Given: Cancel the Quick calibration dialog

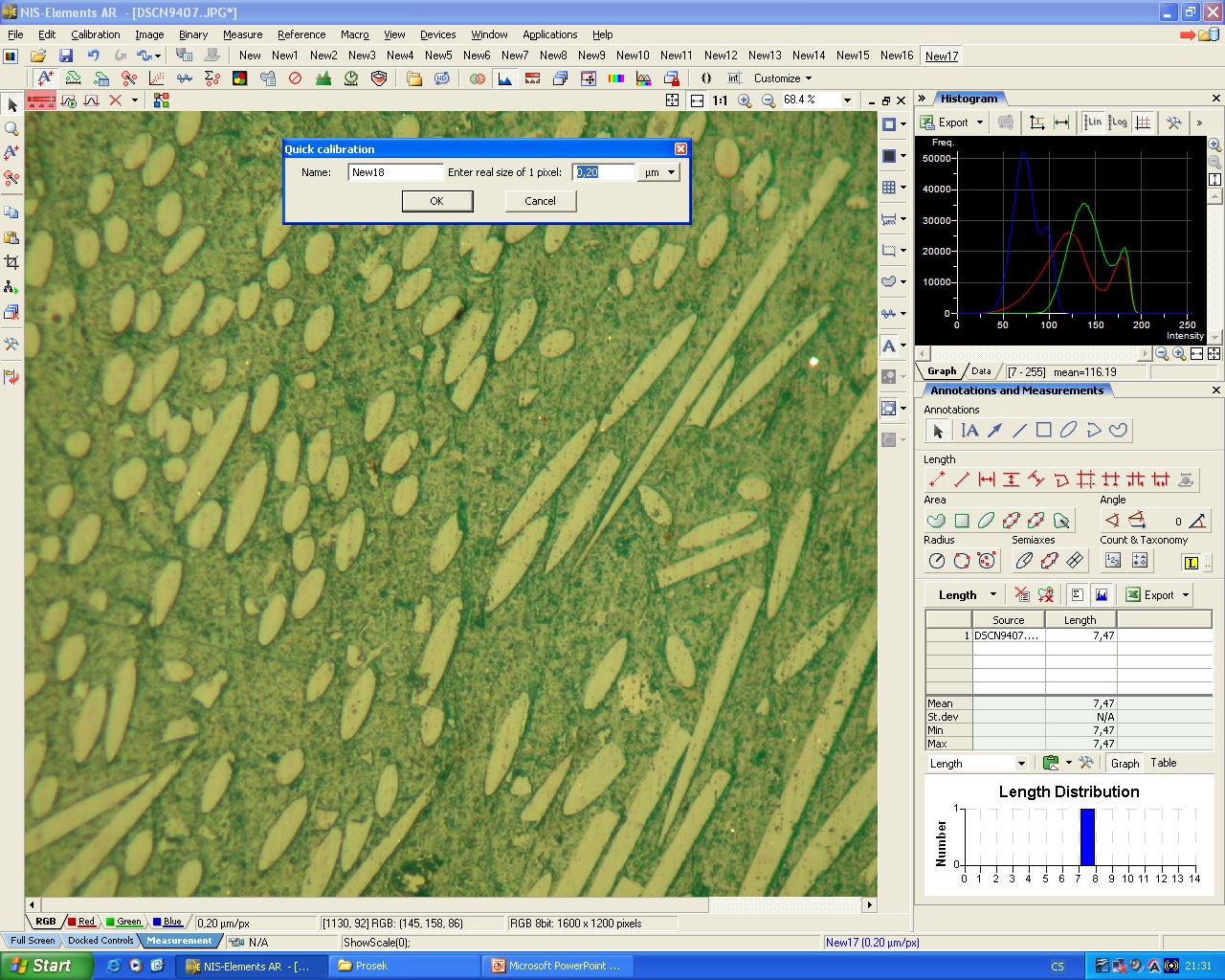Looking at the screenshot, I should click(x=540, y=201).
